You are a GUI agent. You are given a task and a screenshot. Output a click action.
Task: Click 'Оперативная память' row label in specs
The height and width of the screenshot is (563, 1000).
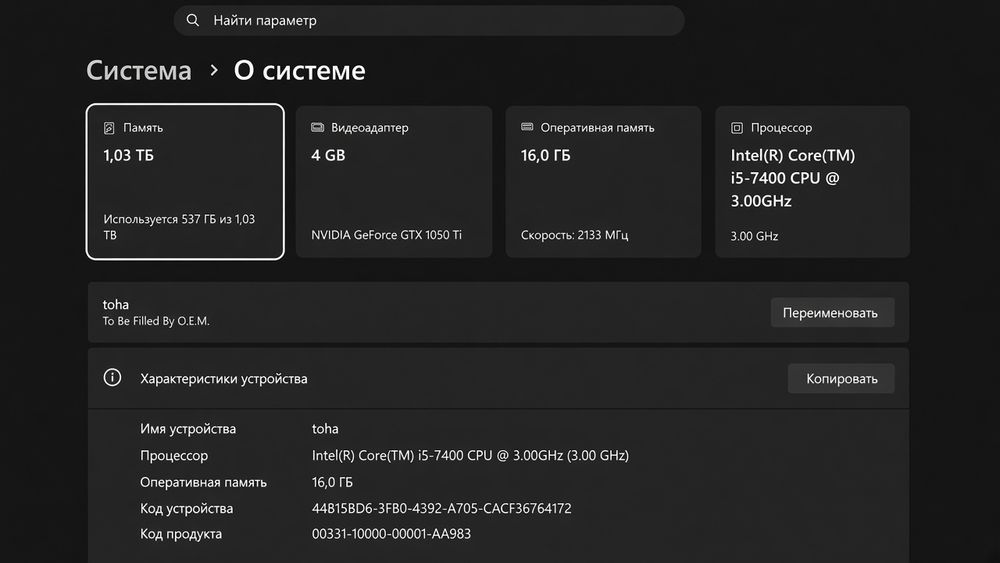203,482
